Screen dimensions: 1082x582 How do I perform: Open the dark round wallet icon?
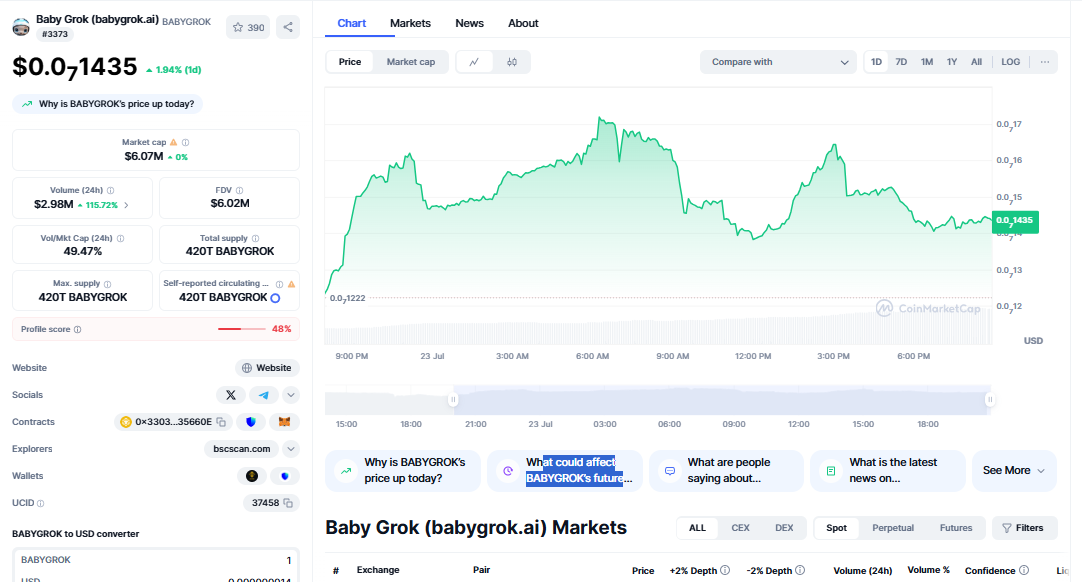click(x=252, y=476)
